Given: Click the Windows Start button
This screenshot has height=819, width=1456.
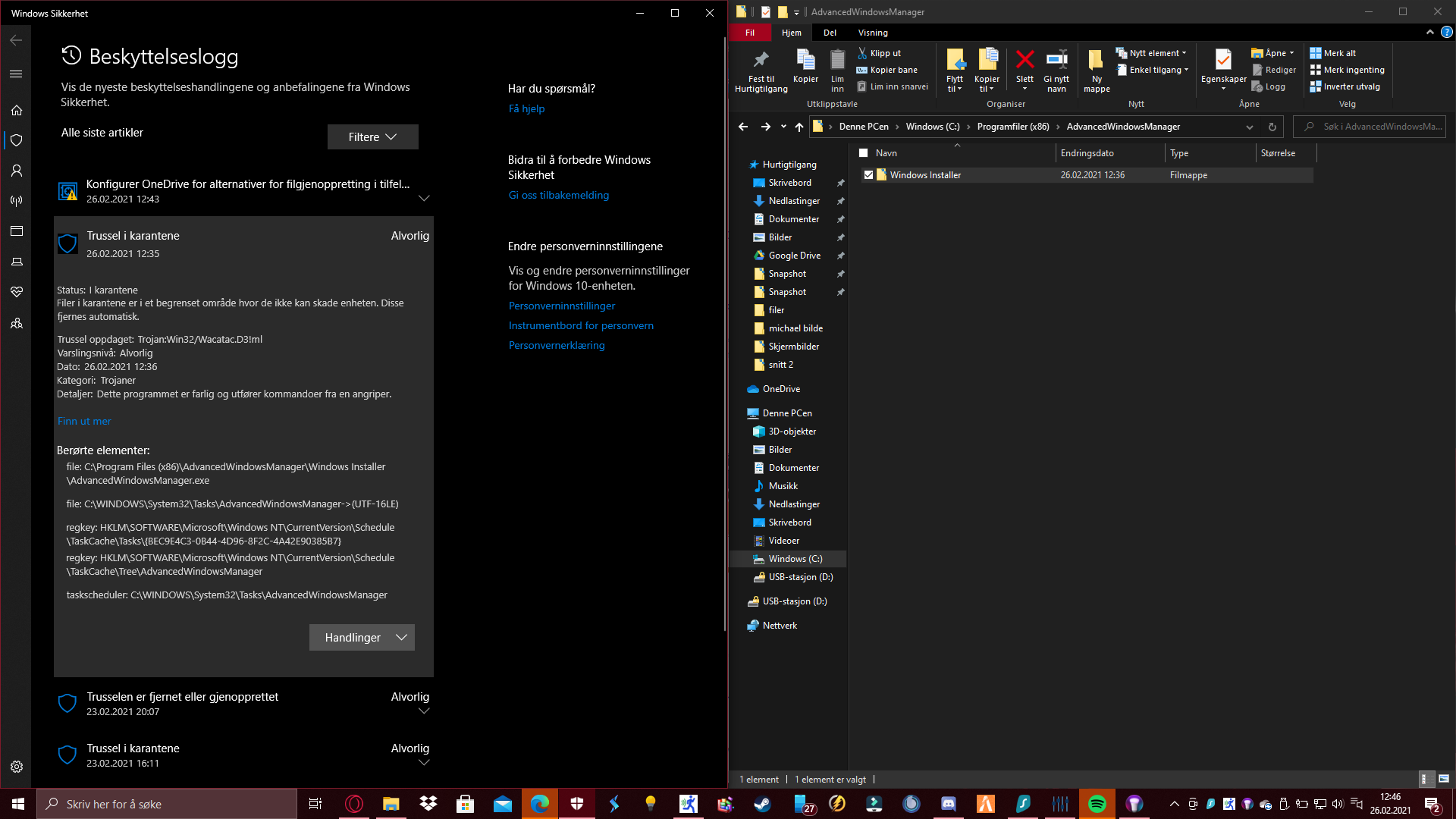Looking at the screenshot, I should (18, 804).
